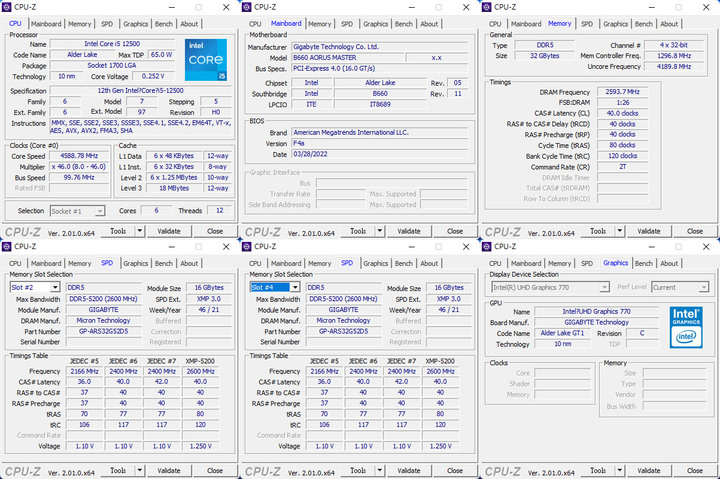Image resolution: width=720 pixels, height=479 pixels.
Task: Click Validate in the CPU tab window
Action: click(169, 231)
